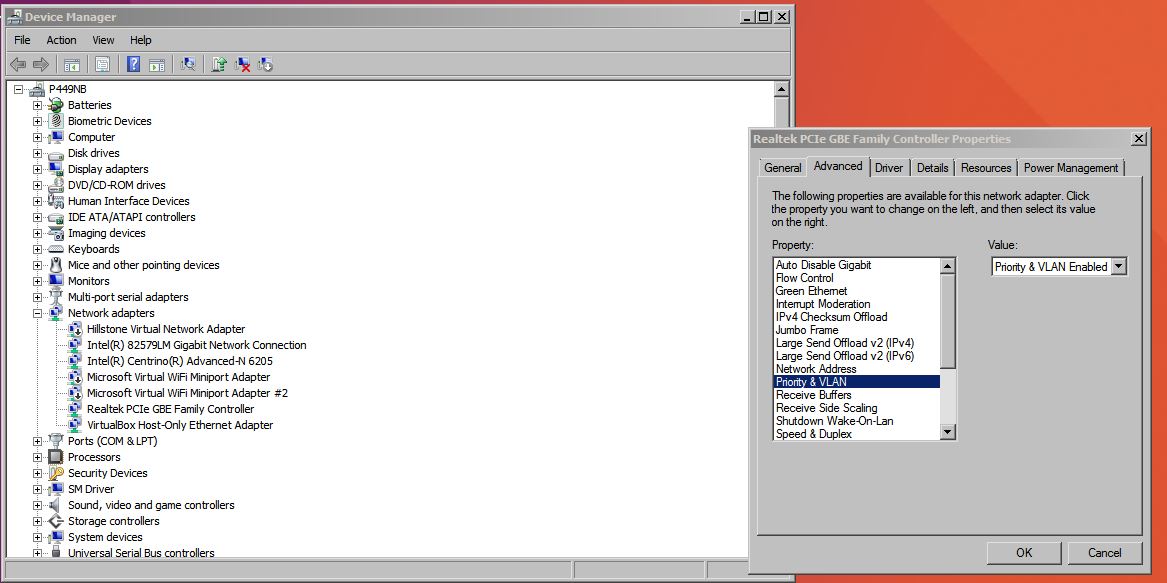The image size is (1167, 583).
Task: Click the Biometric Devices fingerprint icon
Action: coord(56,121)
